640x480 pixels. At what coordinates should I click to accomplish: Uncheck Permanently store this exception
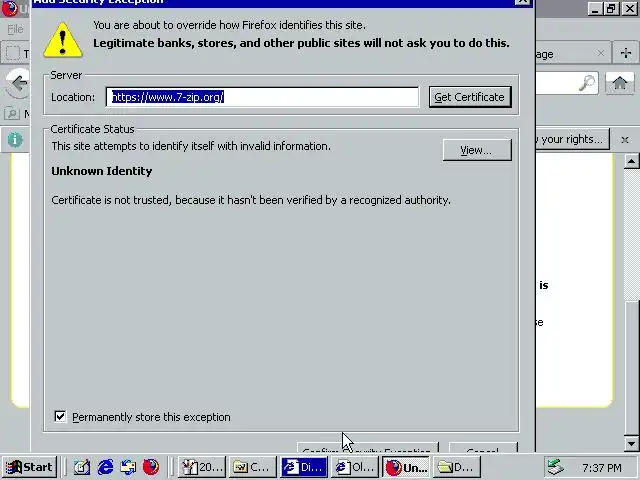[60, 416]
